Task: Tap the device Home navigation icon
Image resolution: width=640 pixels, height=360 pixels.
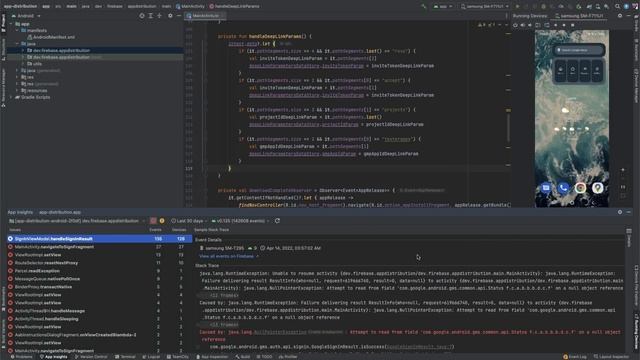Action: tap(564, 25)
